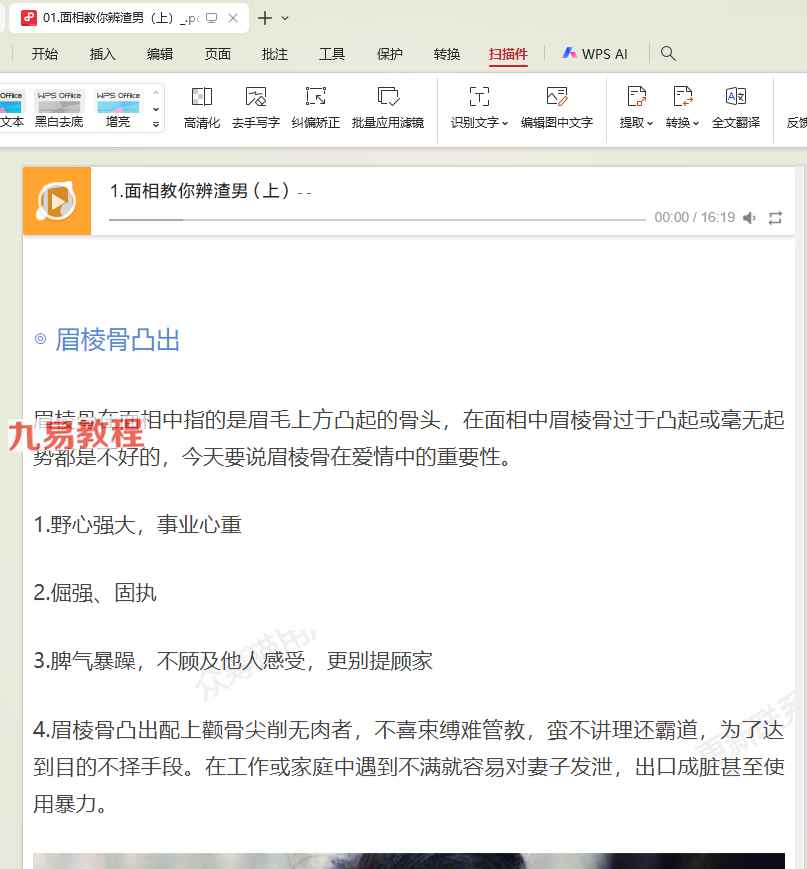Apply the 黑白去底 filter preset

click(59, 108)
